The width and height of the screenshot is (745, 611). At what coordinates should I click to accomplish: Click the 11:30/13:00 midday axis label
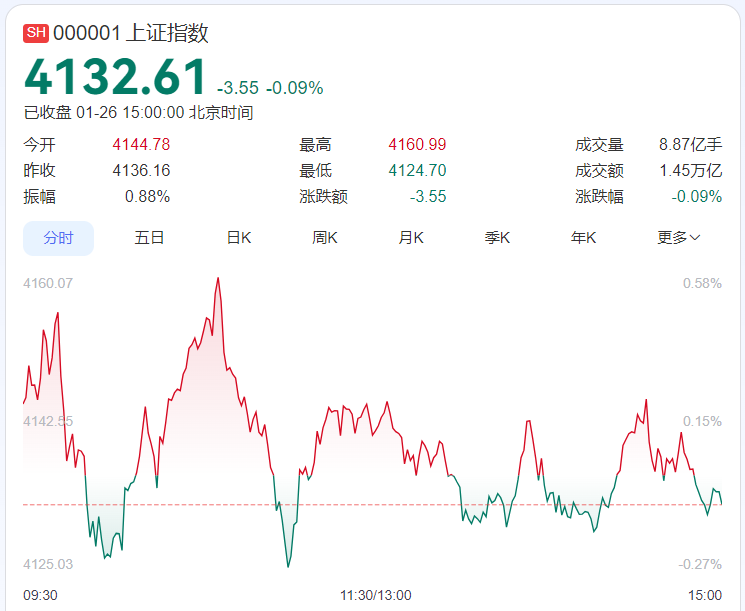[375, 595]
